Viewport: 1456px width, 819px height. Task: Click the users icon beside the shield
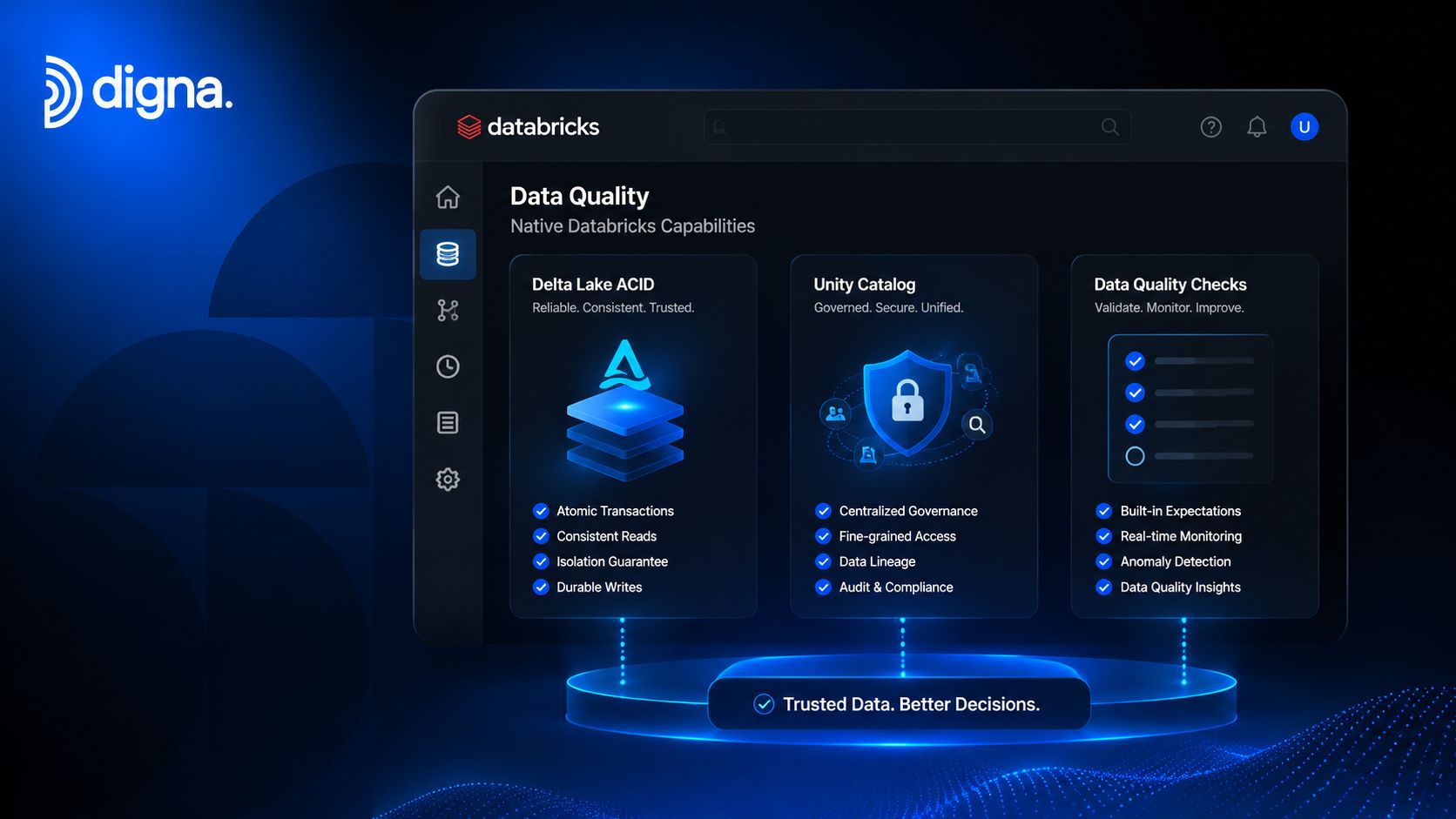coord(836,413)
